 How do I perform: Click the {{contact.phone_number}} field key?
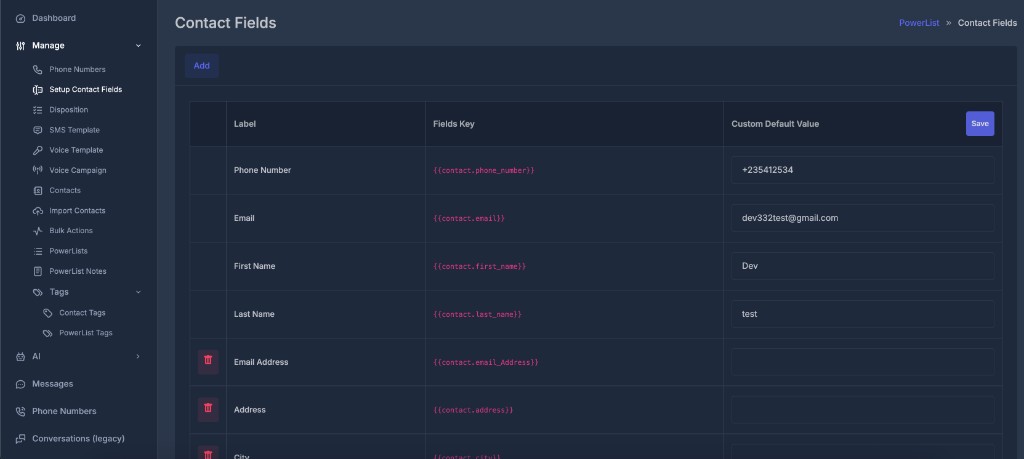tap(484, 170)
